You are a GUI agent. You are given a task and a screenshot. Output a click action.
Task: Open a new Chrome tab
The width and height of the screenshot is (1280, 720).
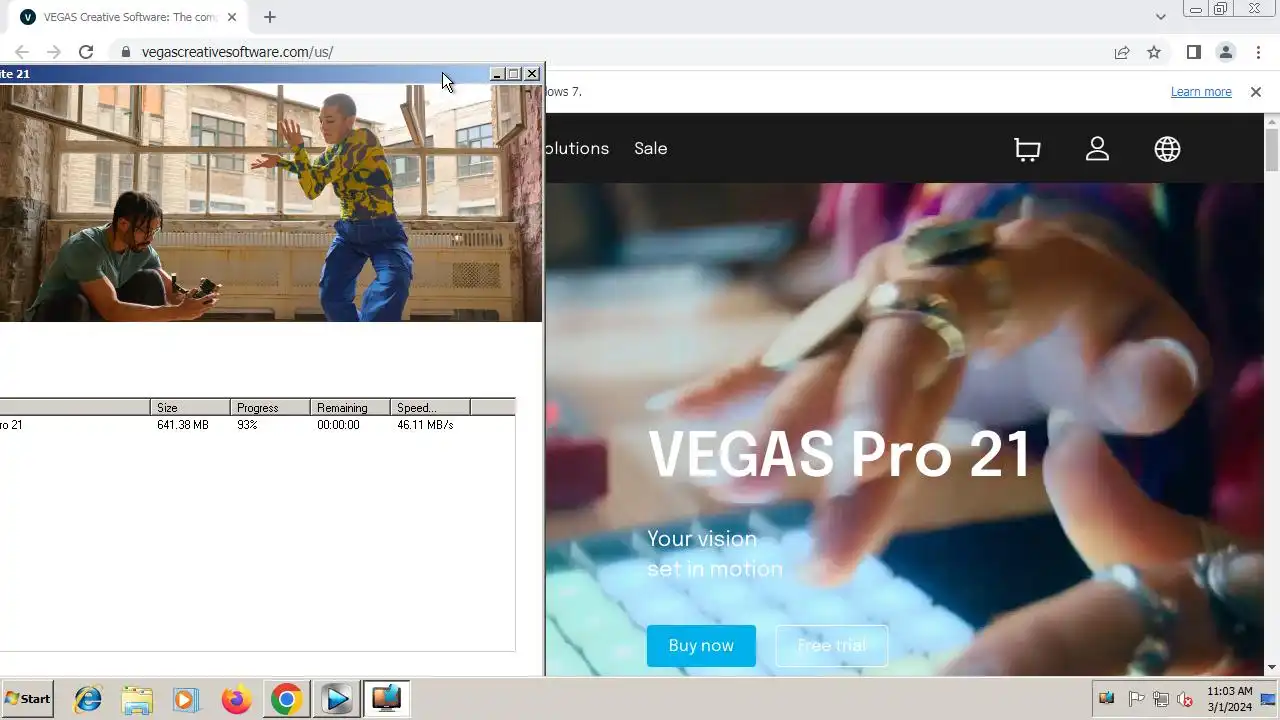[270, 17]
